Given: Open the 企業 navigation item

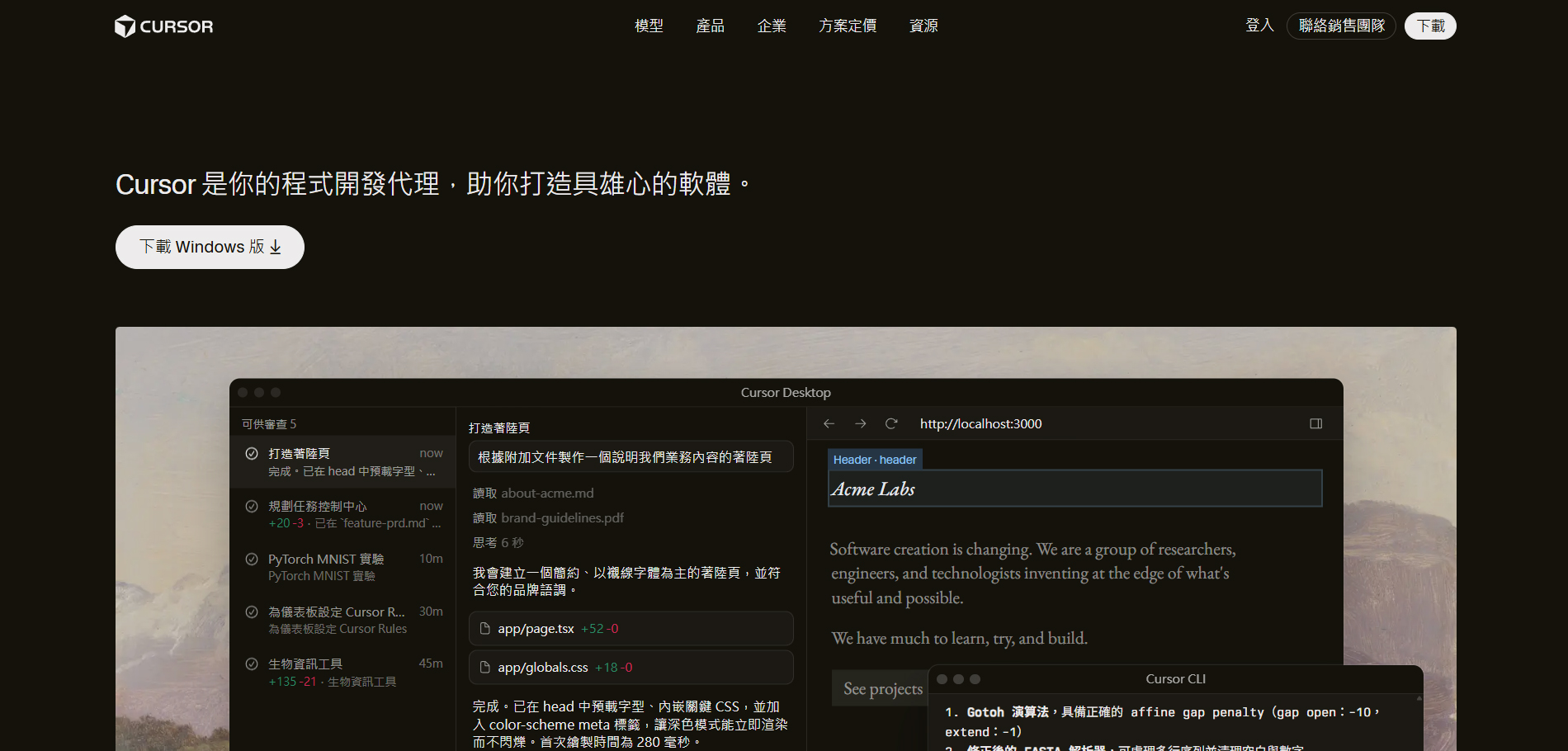Looking at the screenshot, I should click(772, 26).
